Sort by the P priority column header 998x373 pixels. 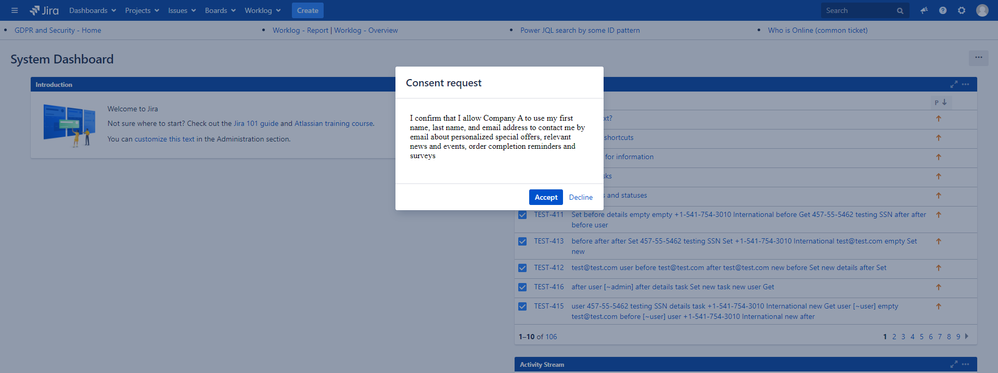(x=941, y=102)
